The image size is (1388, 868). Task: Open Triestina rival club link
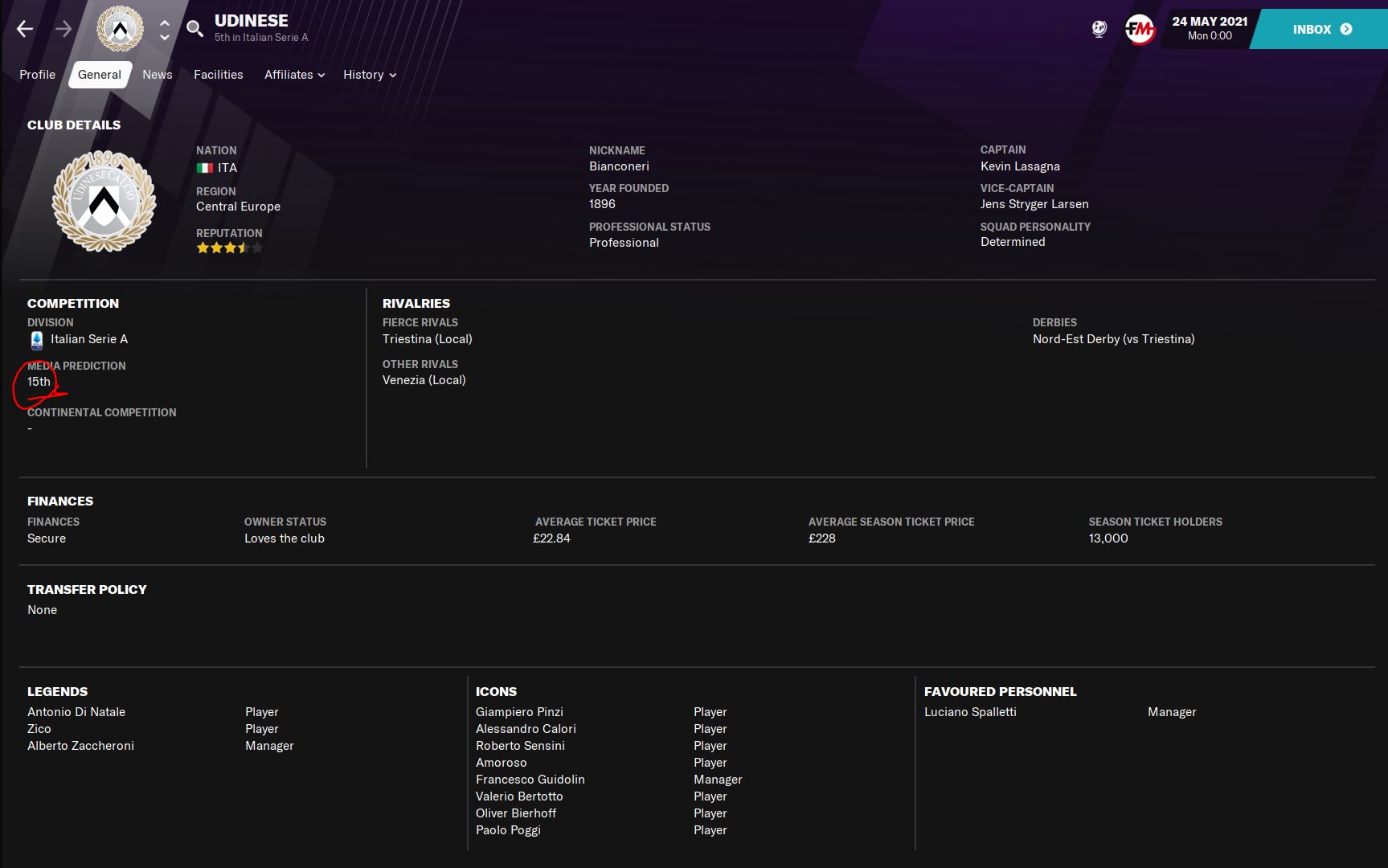point(427,339)
